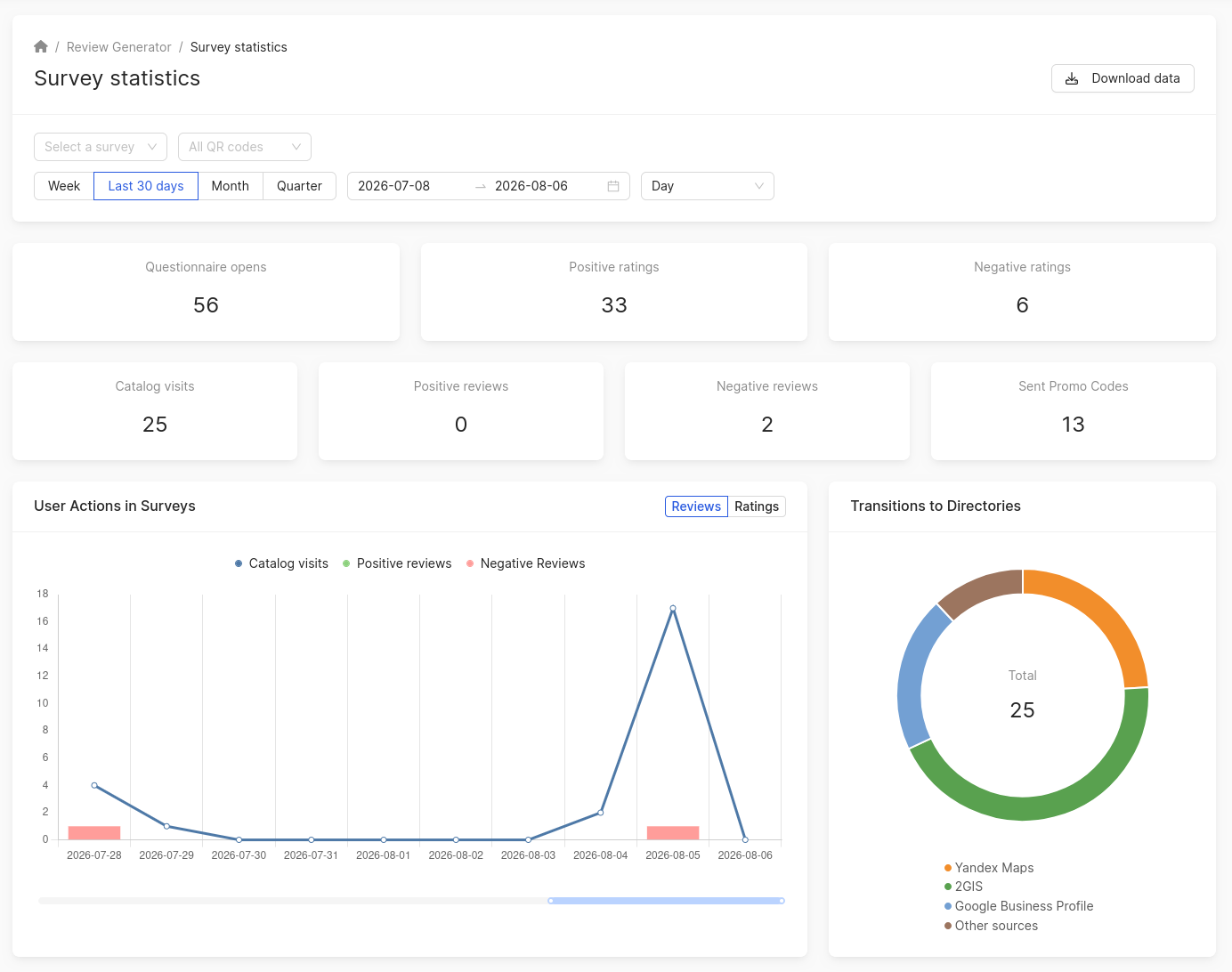Viewport: 1232px width, 972px height.
Task: Click the Download data button
Action: (x=1123, y=78)
